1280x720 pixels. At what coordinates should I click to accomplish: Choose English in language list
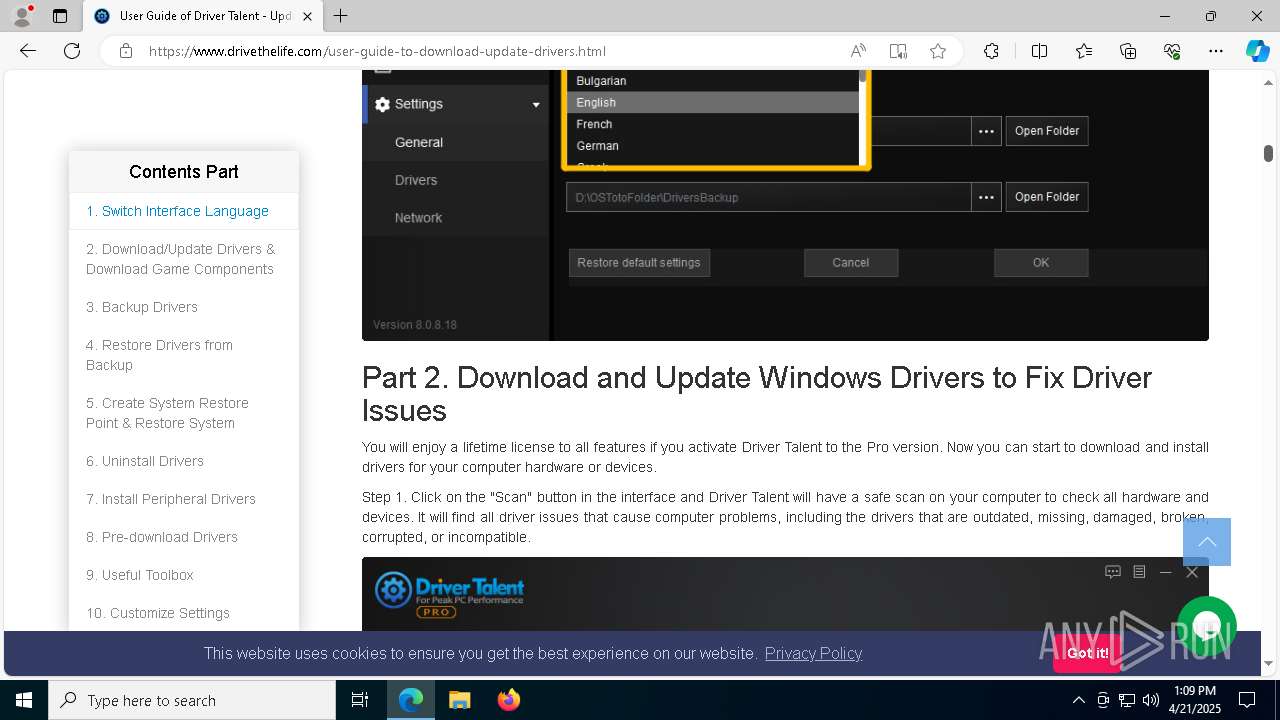pos(712,102)
